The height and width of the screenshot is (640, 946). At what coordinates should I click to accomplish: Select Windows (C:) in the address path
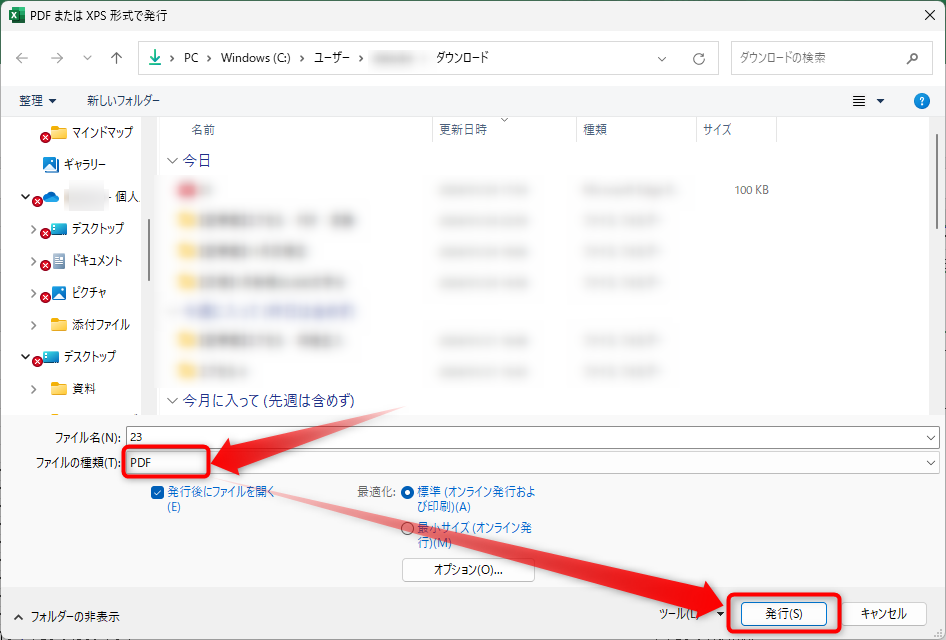(255, 58)
